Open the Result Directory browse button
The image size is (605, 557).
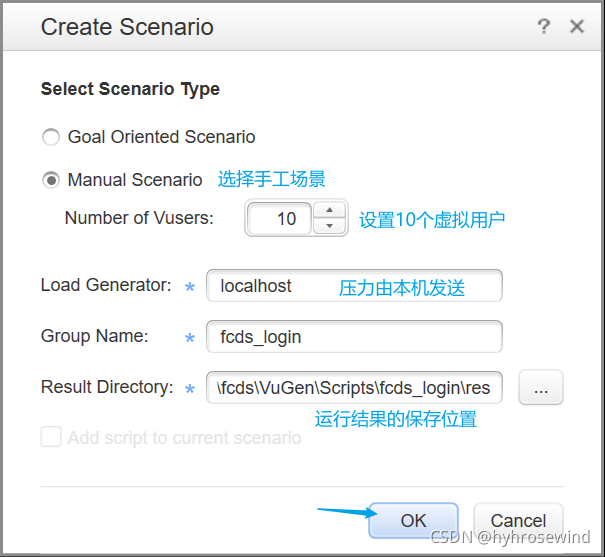click(x=541, y=387)
